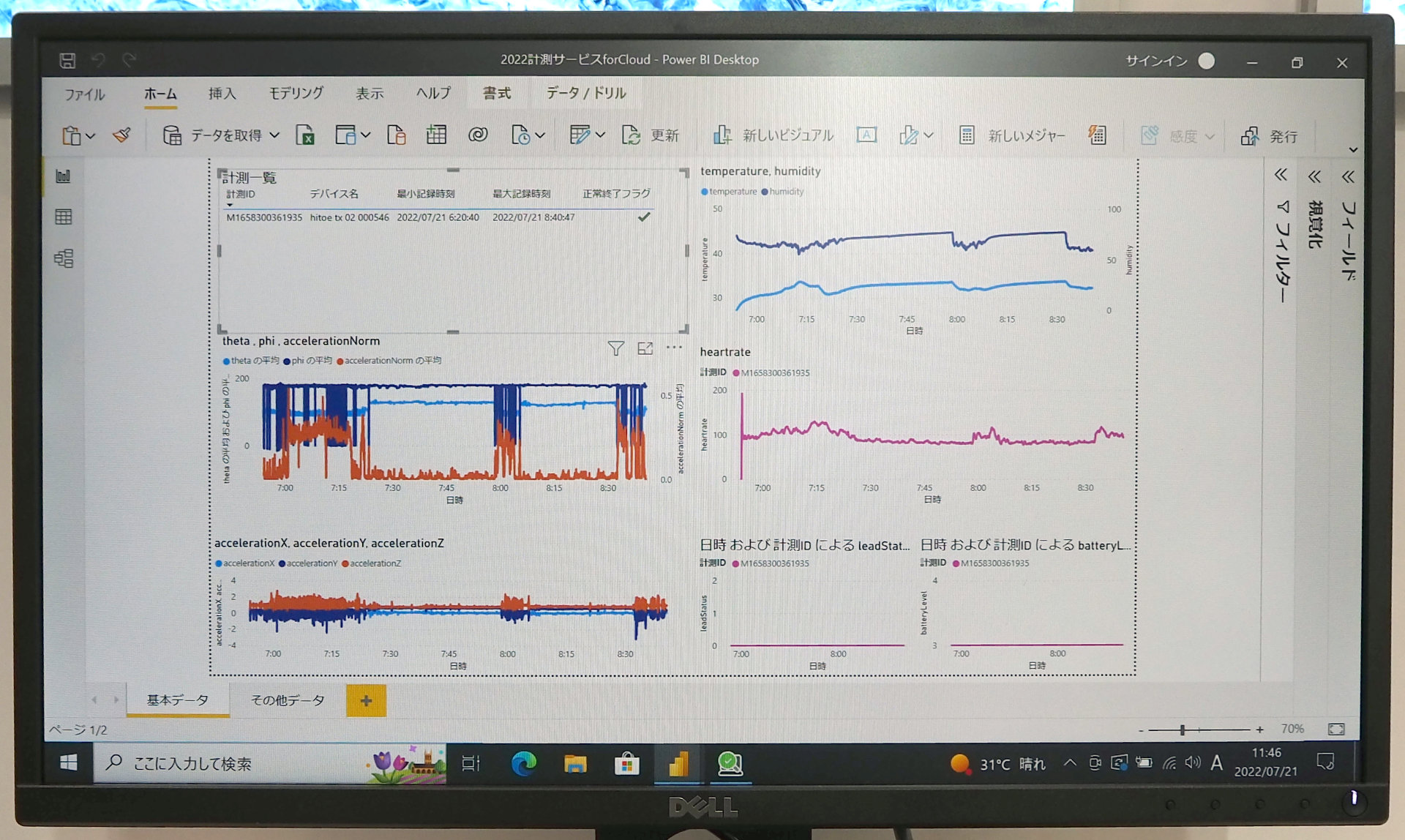
Task: Open the モデリング ribbon tab
Action: coord(296,94)
